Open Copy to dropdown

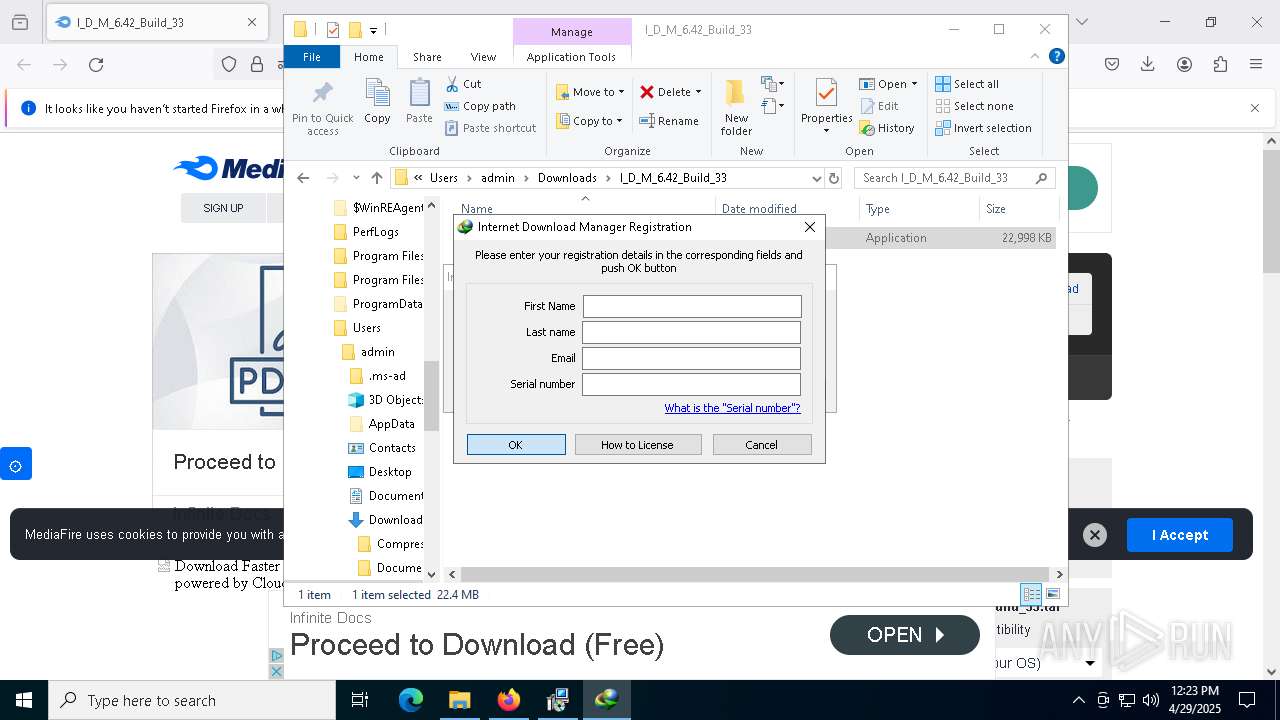pos(590,121)
